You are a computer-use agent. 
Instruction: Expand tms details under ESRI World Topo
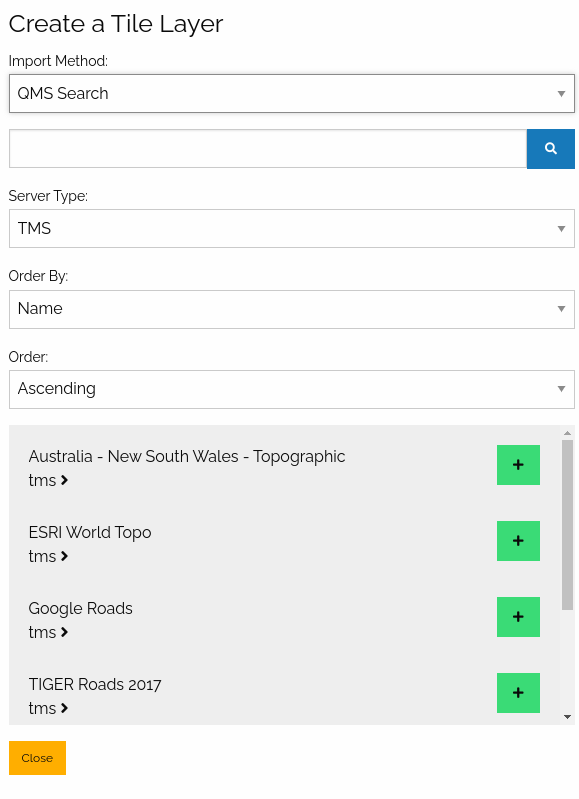(x=48, y=556)
